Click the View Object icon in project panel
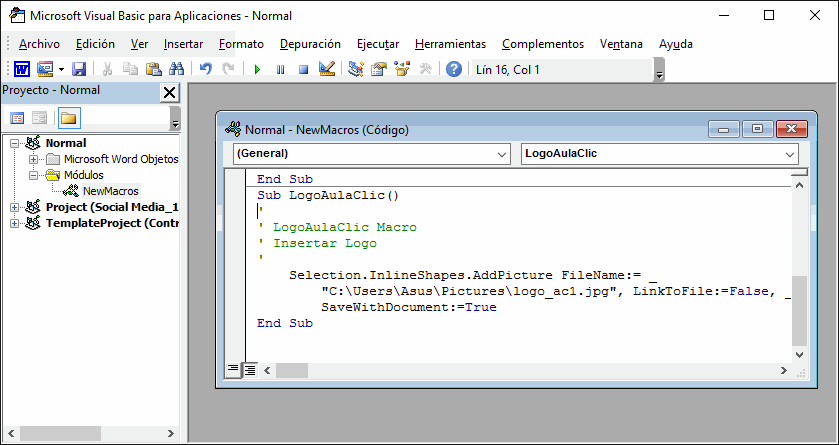This screenshot has width=839, height=445. pyautogui.click(x=40, y=118)
